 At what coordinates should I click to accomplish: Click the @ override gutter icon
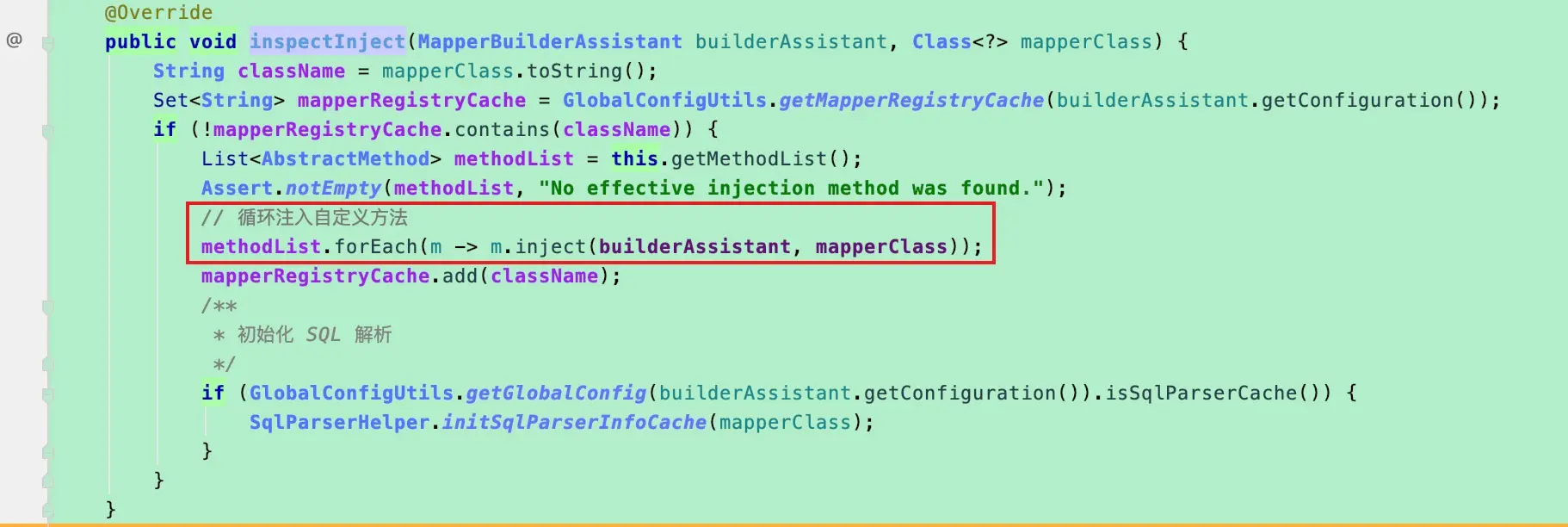pyautogui.click(x=14, y=40)
